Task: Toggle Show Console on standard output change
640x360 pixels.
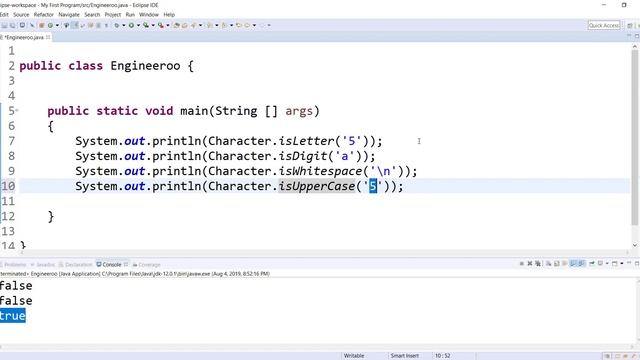Action: click(573, 264)
